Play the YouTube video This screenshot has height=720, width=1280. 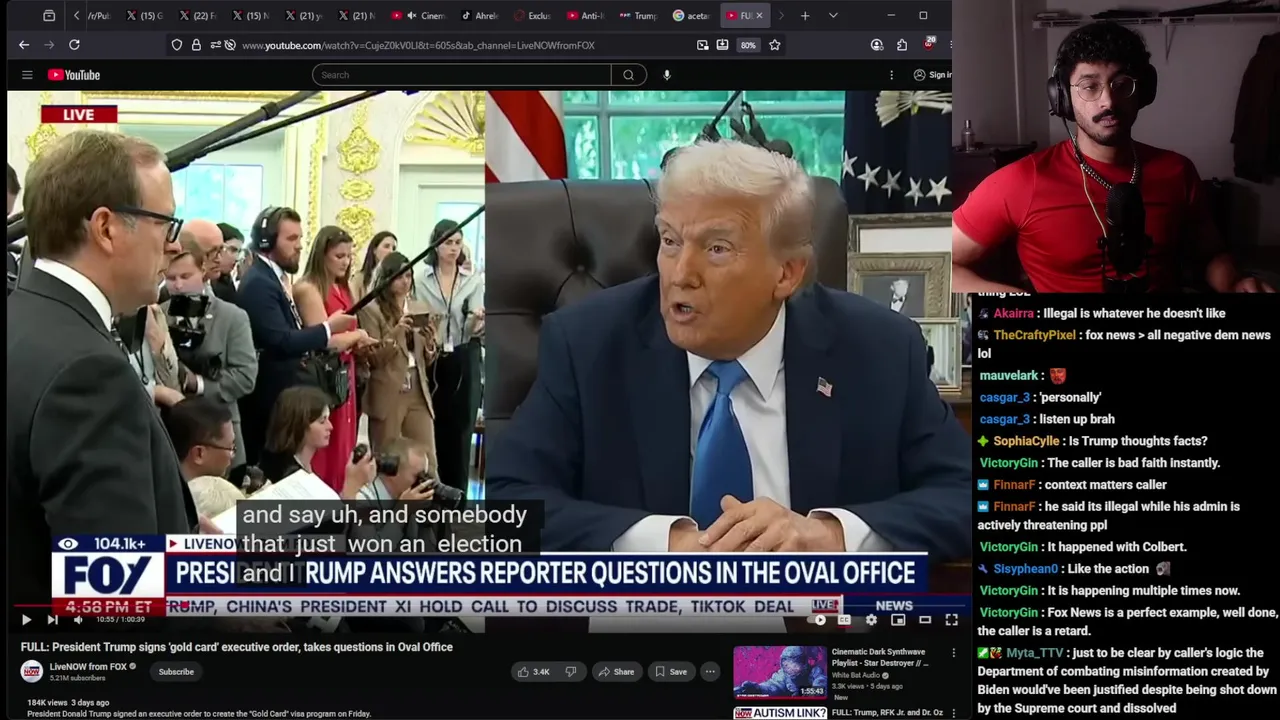pos(26,620)
